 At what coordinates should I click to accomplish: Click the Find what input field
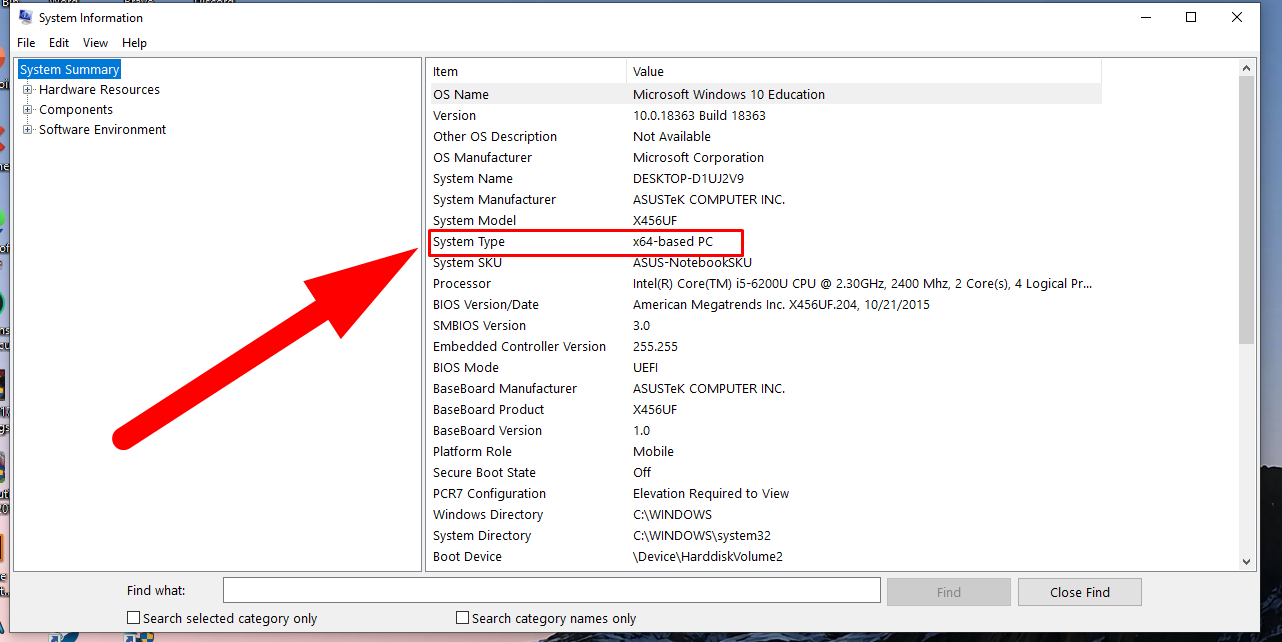pos(552,591)
